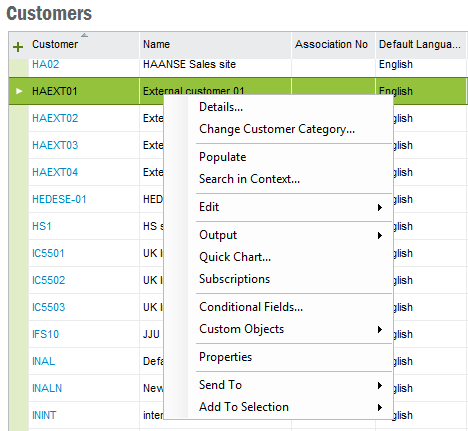
Task: Expand the Edit submenu arrow
Action: [380, 207]
